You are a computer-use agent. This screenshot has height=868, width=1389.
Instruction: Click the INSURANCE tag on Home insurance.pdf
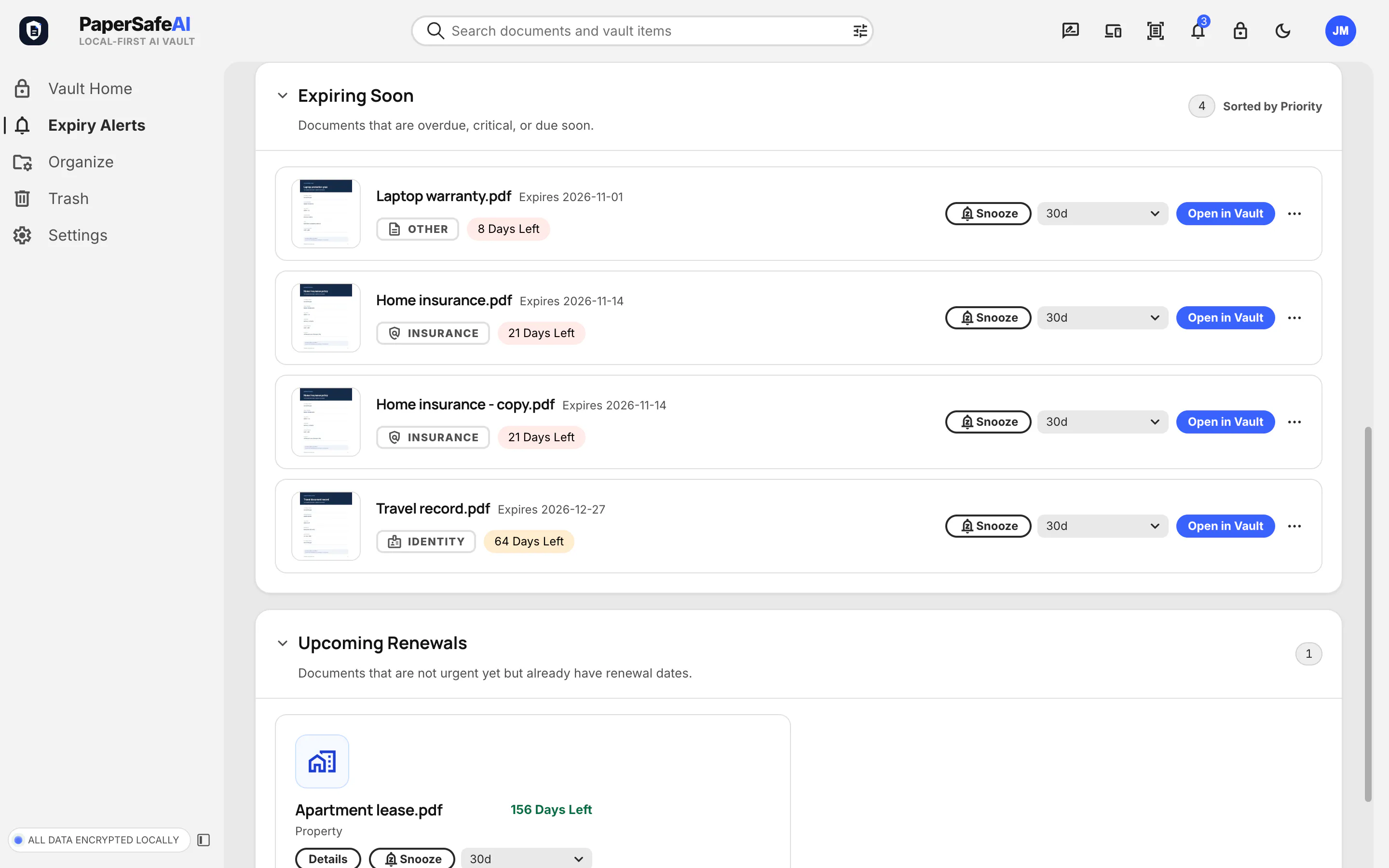433,333
